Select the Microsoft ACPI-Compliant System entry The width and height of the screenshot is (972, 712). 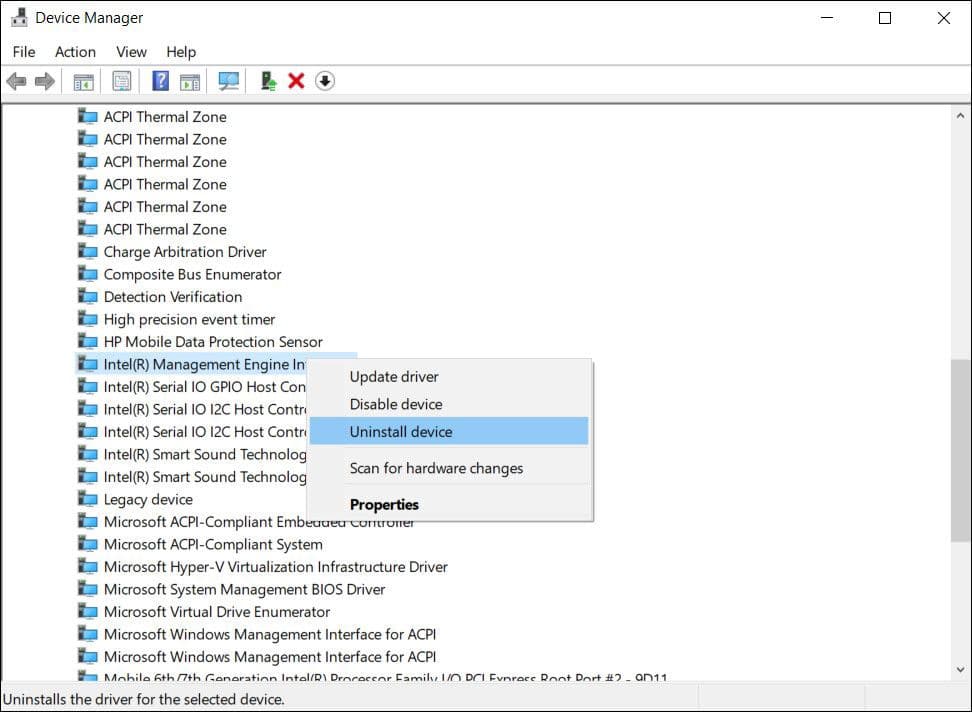point(215,544)
